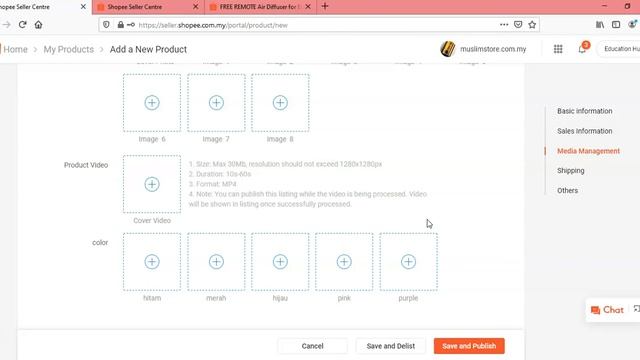Click the 'Product Video' label
Viewport: 640px width, 360px height.
(x=86, y=165)
